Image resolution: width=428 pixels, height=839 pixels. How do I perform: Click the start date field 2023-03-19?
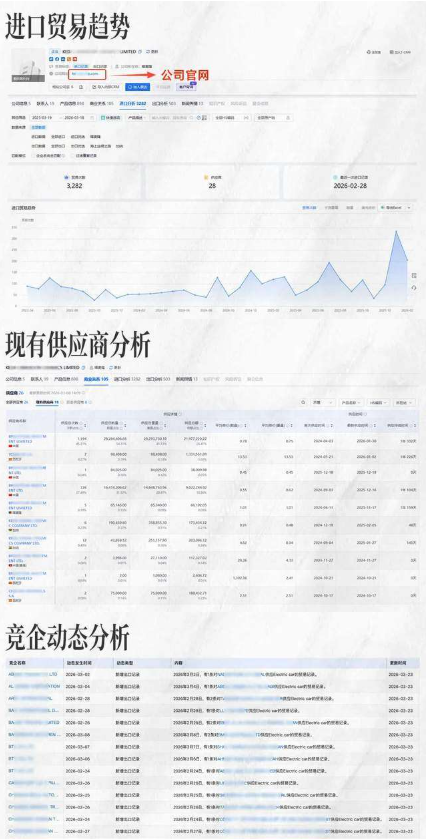click(43, 117)
